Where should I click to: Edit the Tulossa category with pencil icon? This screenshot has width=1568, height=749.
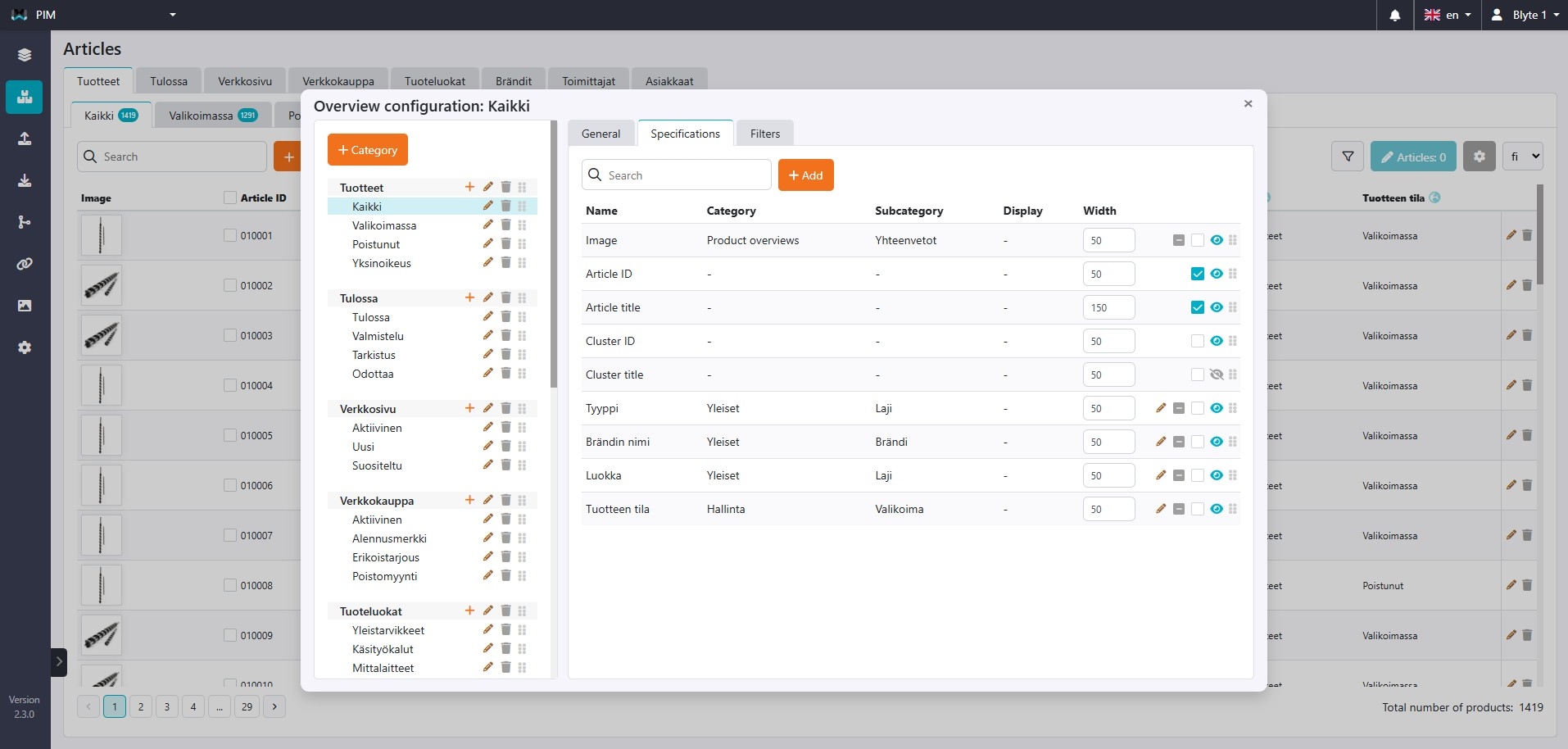tap(487, 298)
